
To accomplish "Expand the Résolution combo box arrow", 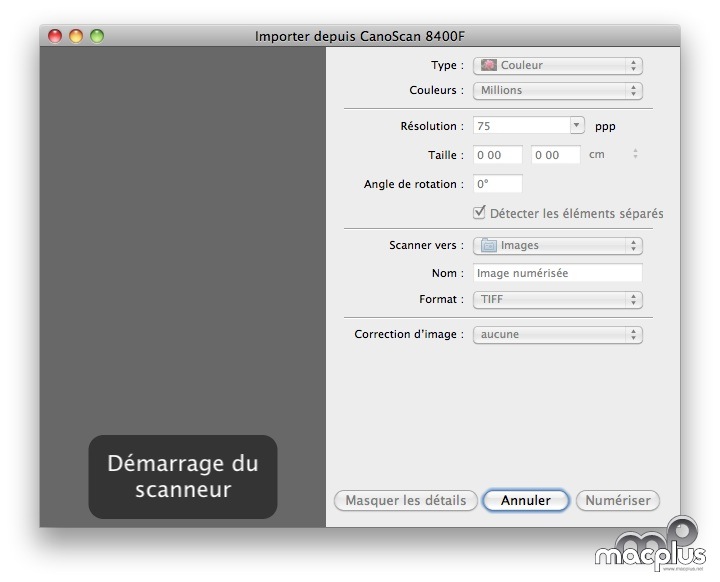I will pos(577,125).
